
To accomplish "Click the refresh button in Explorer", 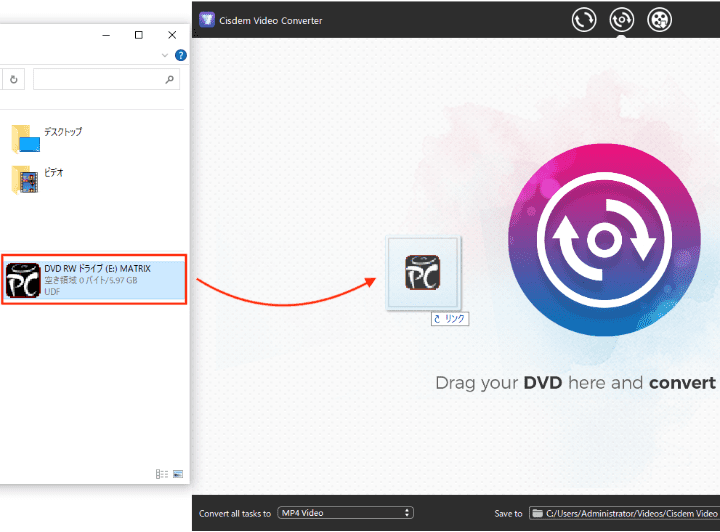I will tap(14, 79).
